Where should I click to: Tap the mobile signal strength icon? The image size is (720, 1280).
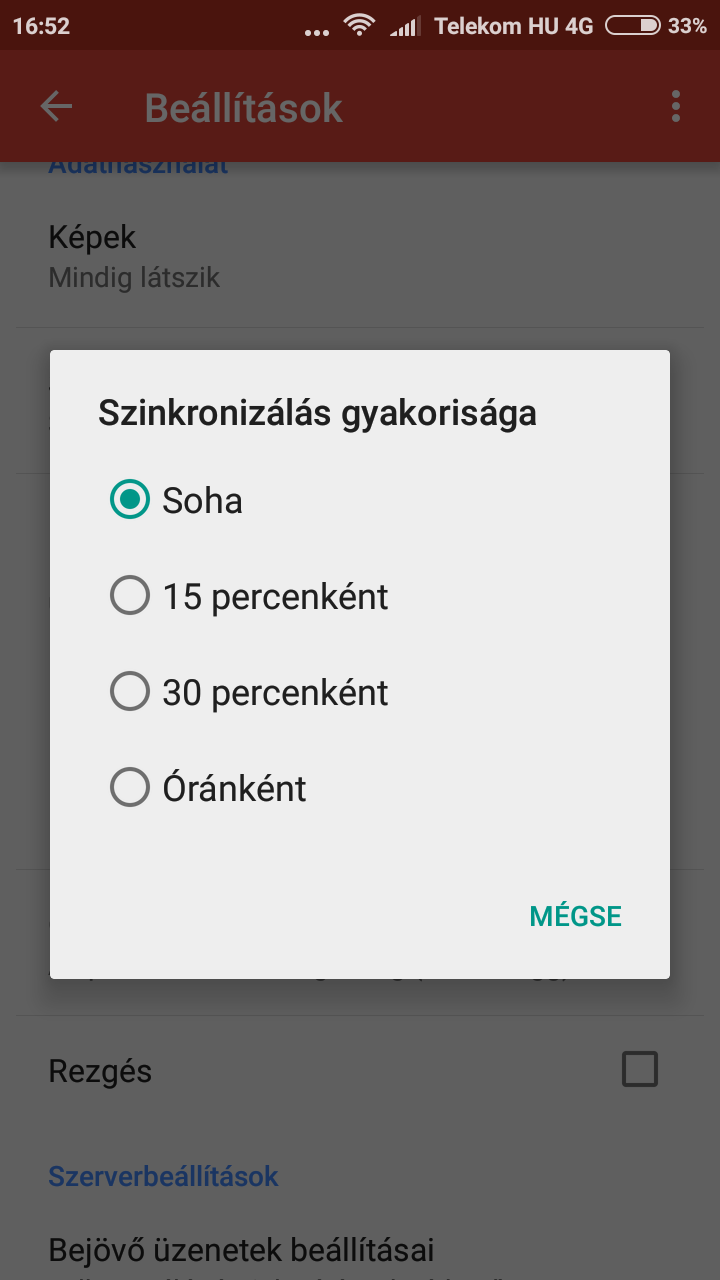coord(405,26)
